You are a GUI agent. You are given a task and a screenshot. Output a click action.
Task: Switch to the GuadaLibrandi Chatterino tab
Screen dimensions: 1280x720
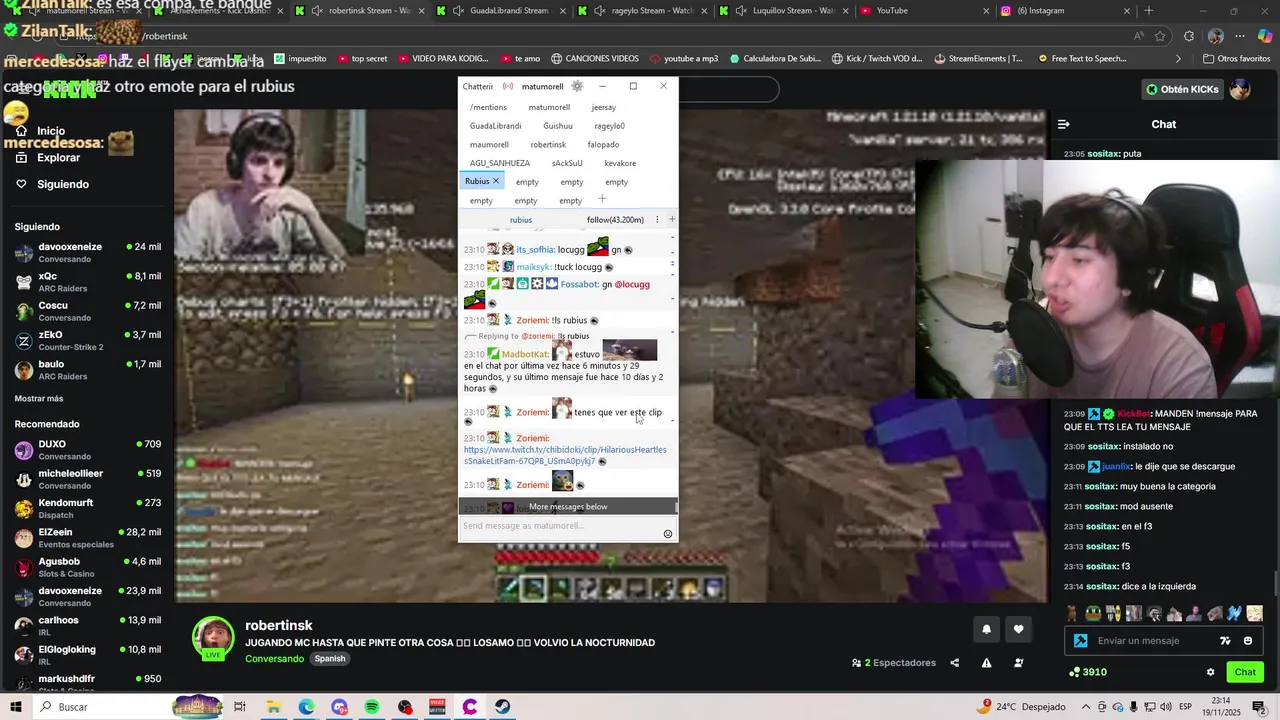pos(495,126)
